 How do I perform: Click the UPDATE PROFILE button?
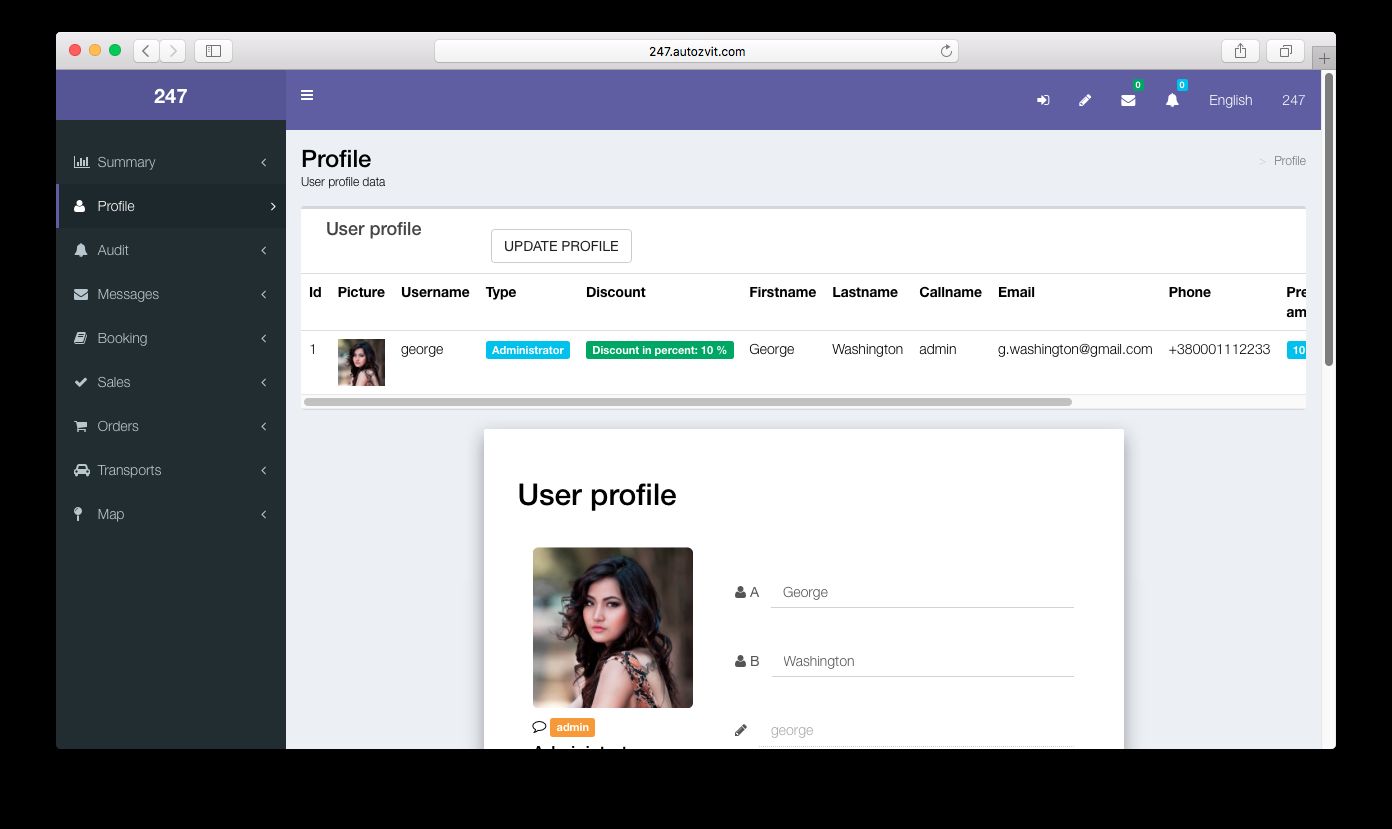(561, 246)
